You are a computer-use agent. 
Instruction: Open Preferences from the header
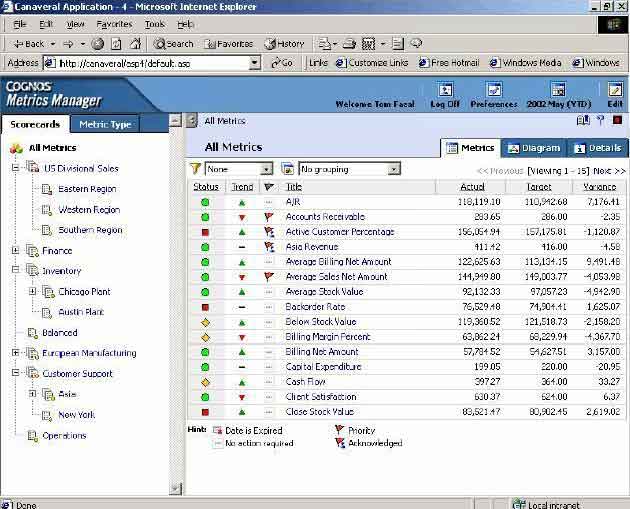pyautogui.click(x=493, y=90)
